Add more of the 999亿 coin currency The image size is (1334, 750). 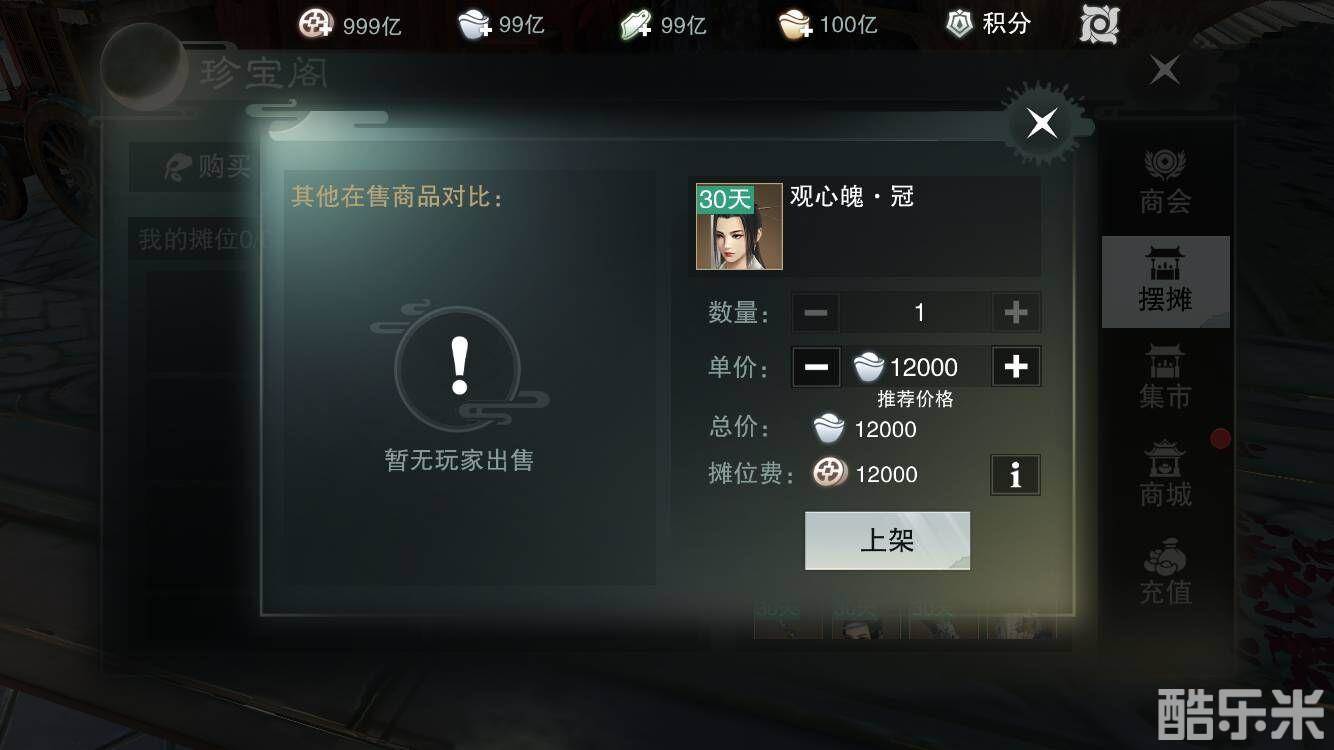coord(316,24)
